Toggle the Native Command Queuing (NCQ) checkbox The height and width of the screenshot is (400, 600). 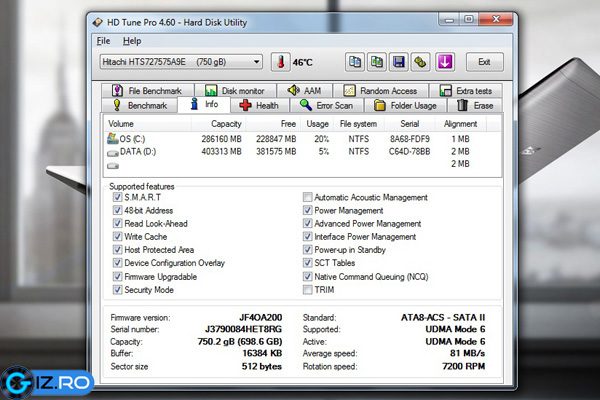[307, 276]
